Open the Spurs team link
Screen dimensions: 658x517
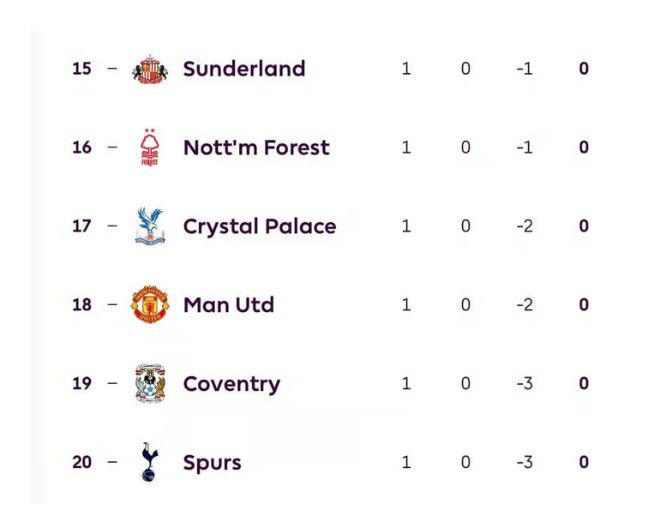pyautogui.click(x=212, y=463)
